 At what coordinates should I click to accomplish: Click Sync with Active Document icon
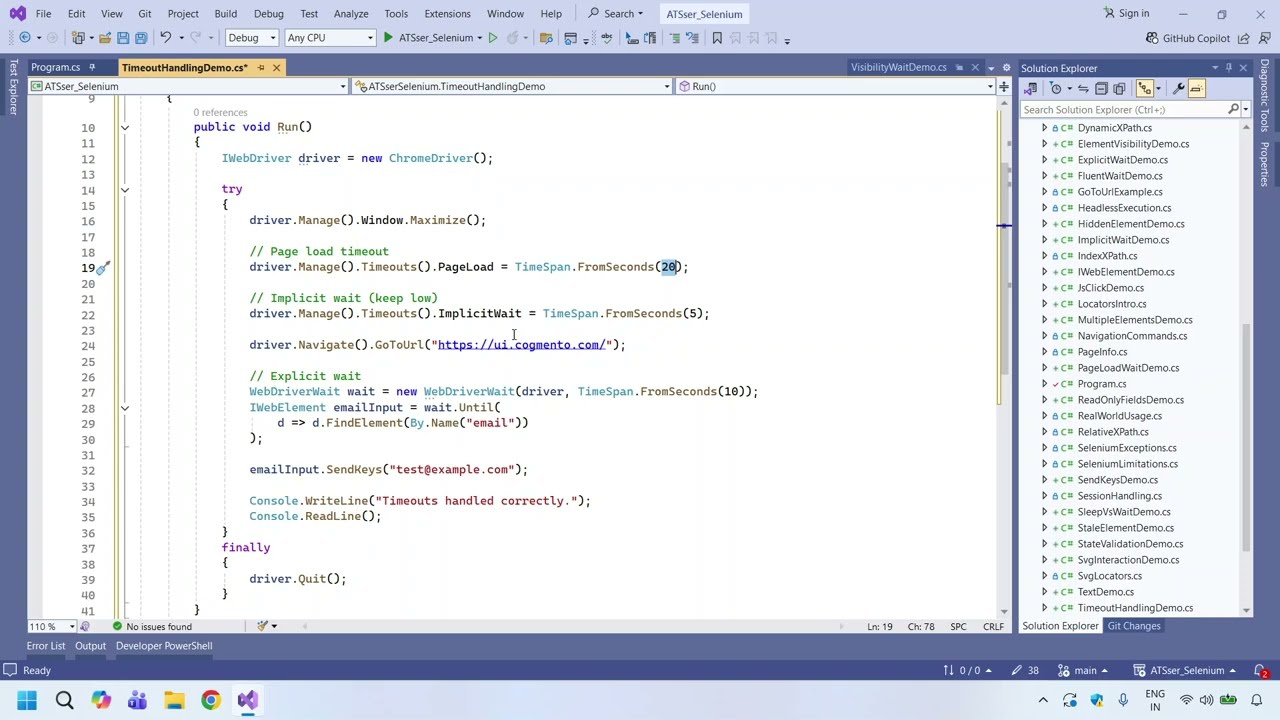click(x=1082, y=88)
